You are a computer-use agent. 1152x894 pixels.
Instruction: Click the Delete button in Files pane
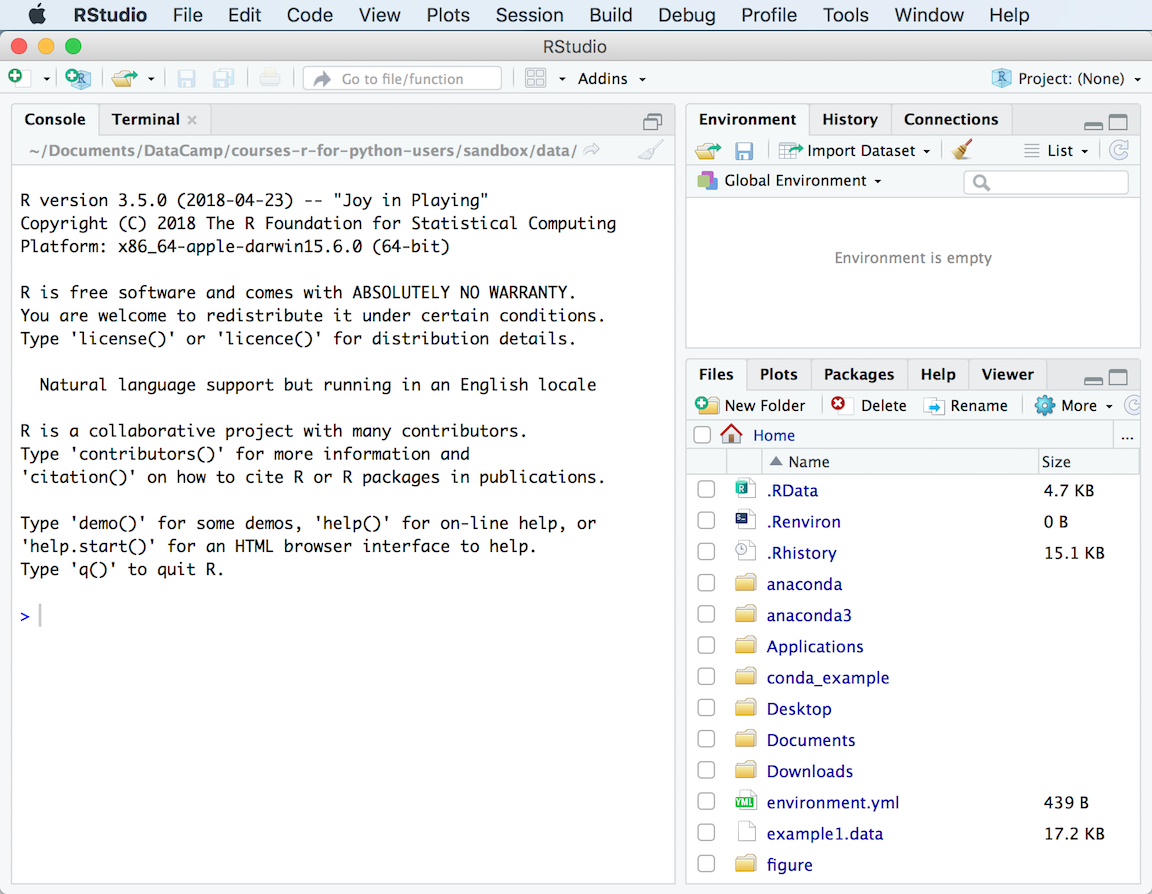869,405
